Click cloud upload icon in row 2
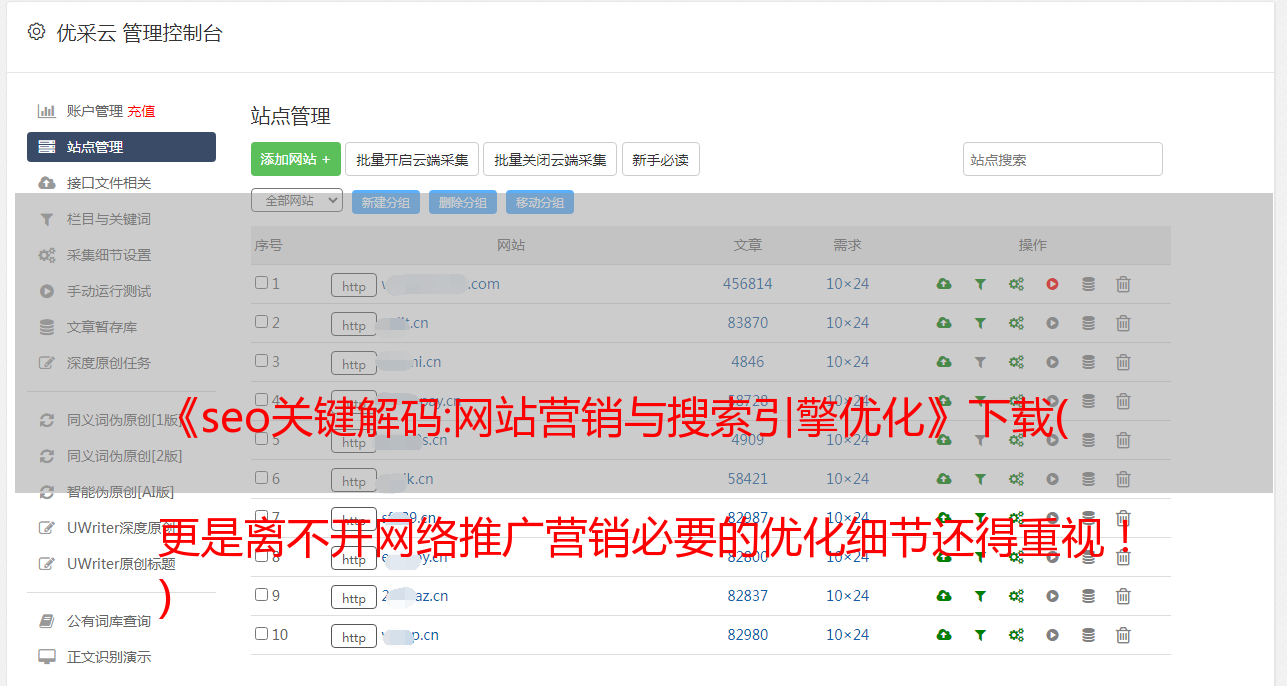This screenshot has height=686, width=1287. pyautogui.click(x=944, y=323)
